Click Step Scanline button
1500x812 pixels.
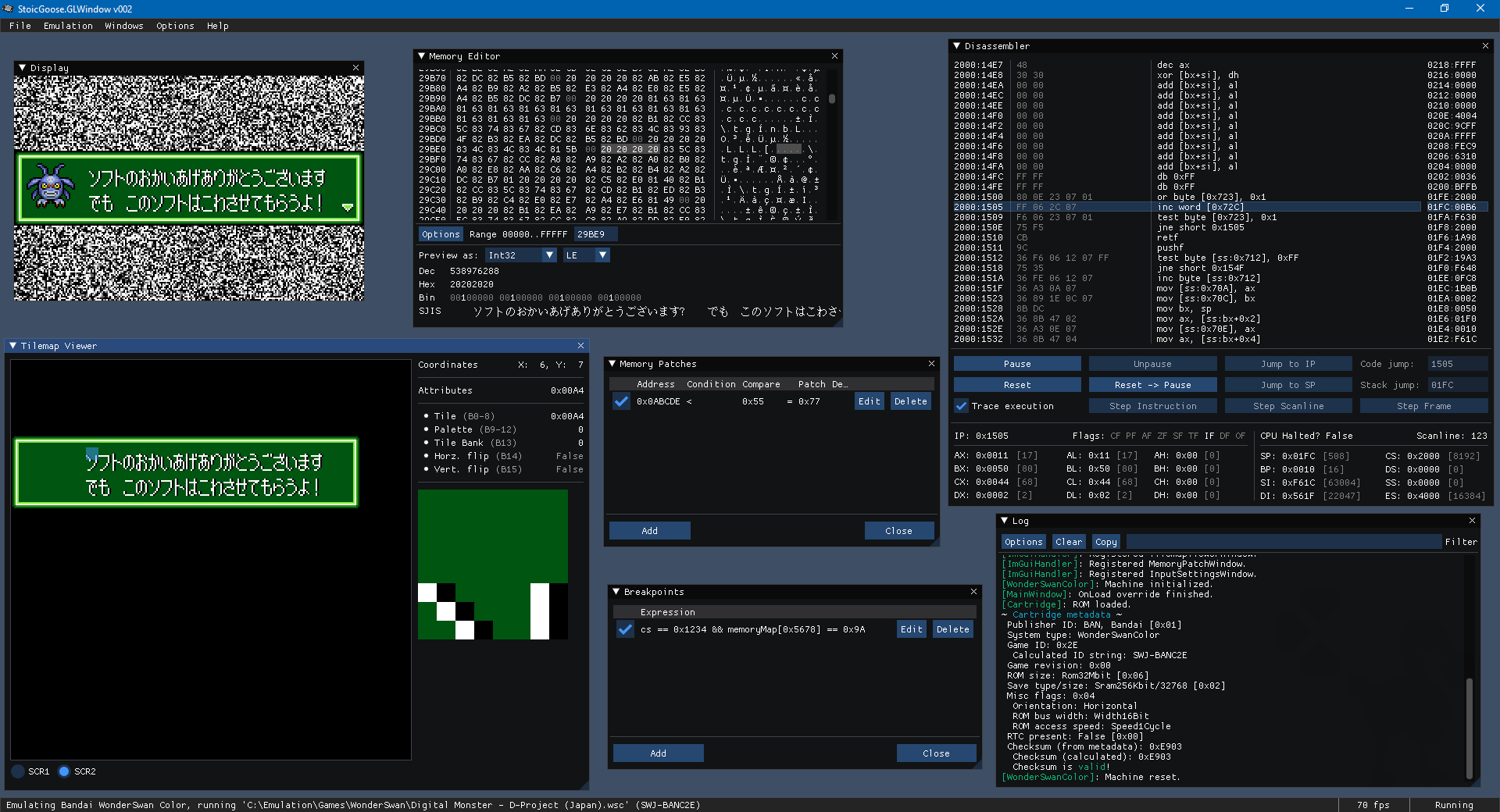click(x=1287, y=406)
